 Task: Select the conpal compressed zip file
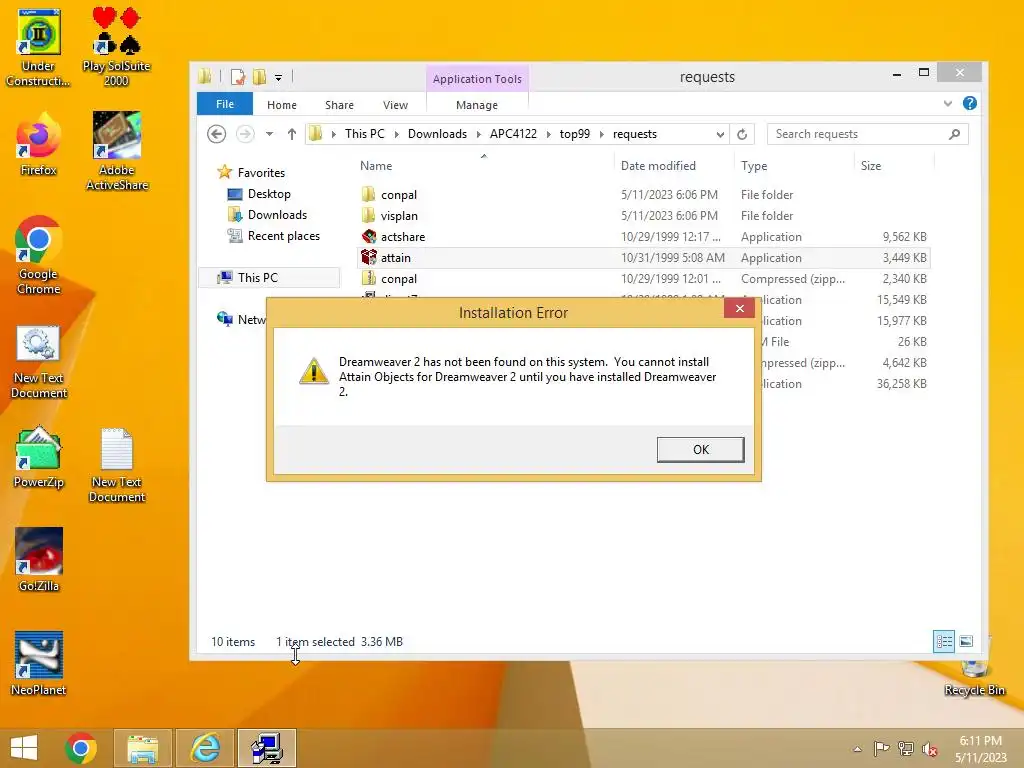644,278
